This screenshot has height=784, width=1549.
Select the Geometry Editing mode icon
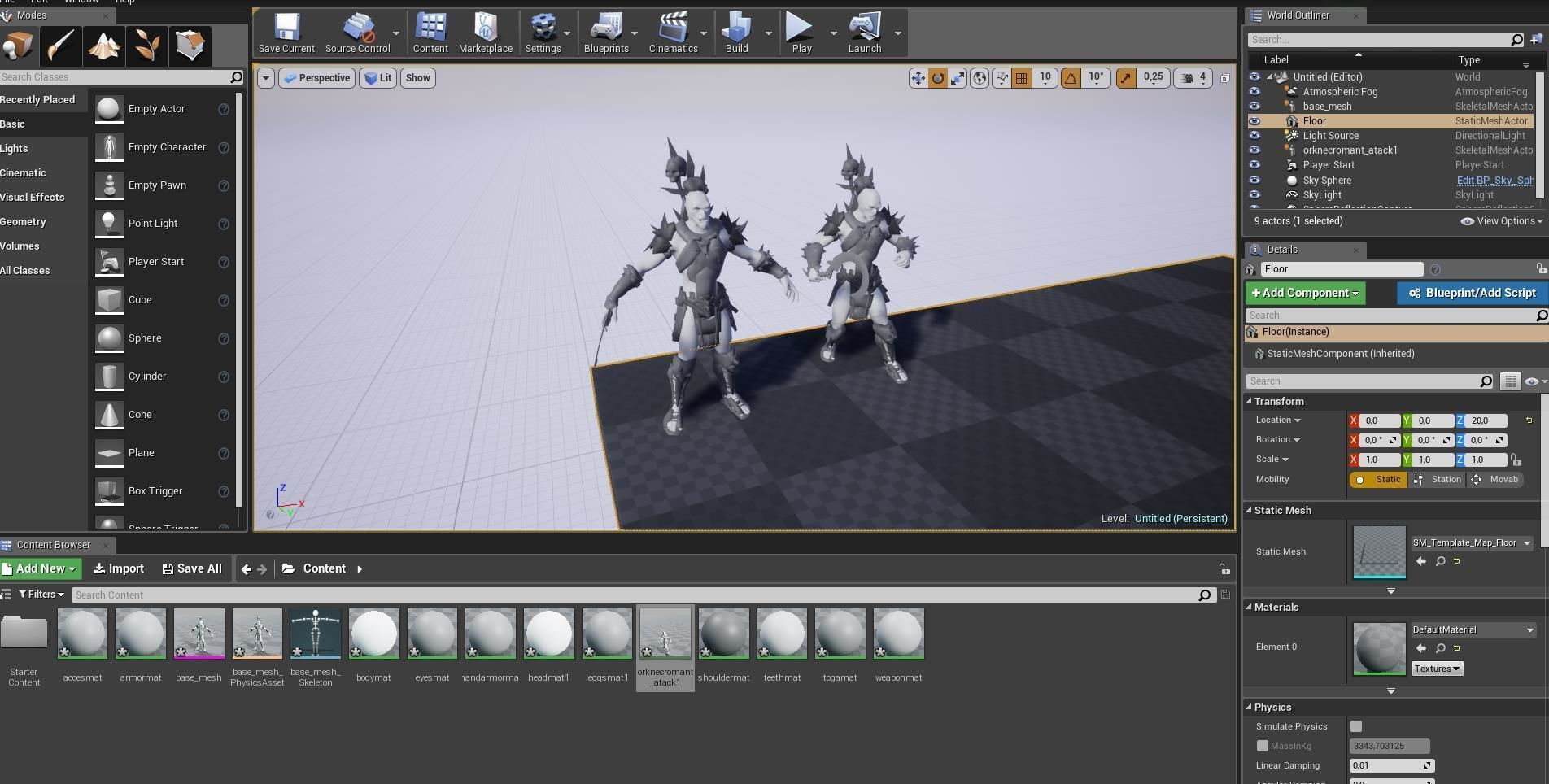(190, 46)
